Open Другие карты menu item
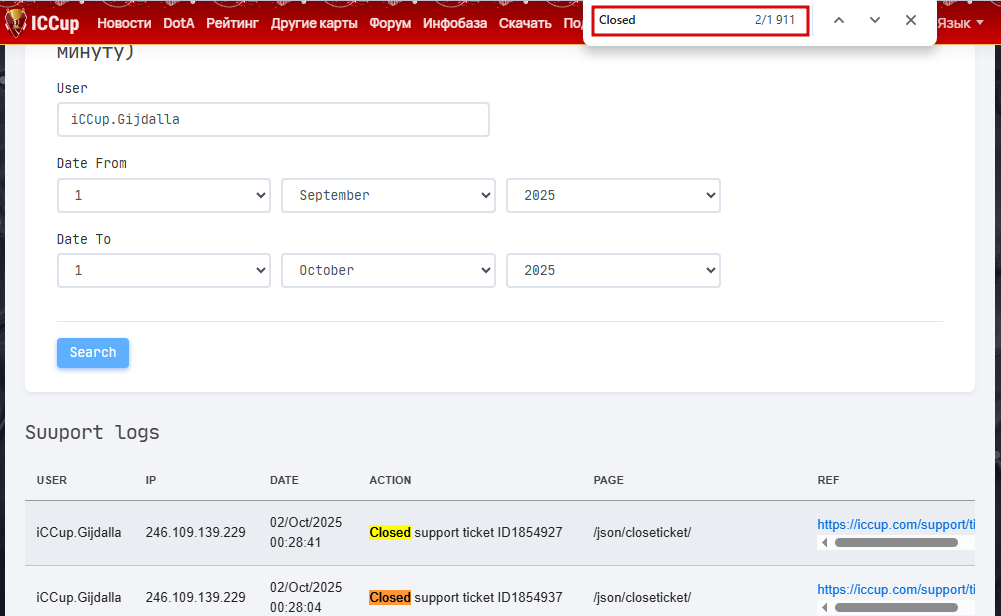 pos(314,23)
